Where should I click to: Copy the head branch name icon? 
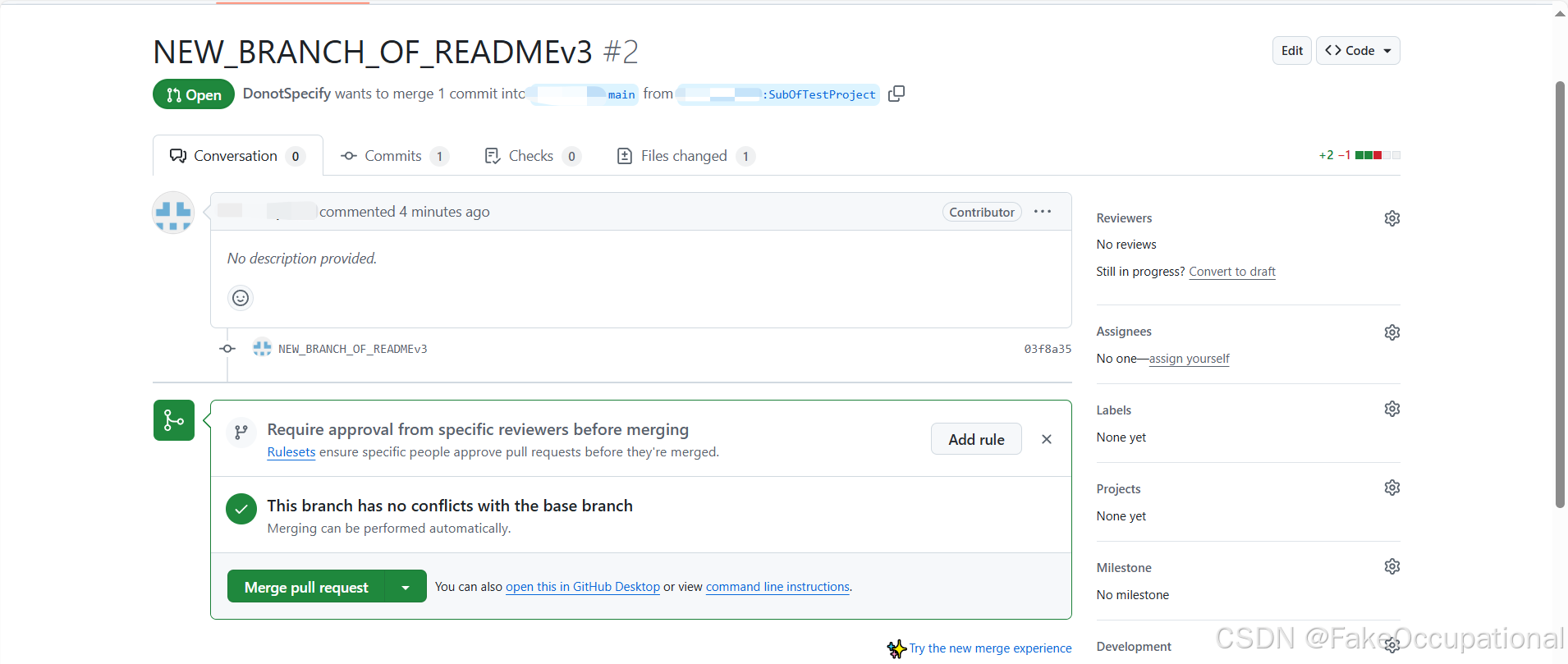click(896, 94)
